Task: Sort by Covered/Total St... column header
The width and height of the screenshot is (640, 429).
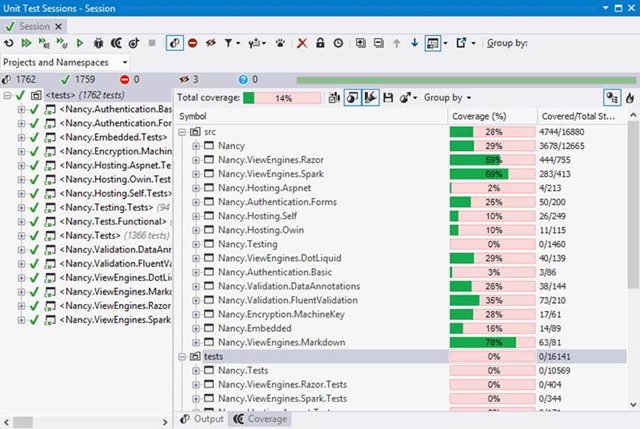Action: [x=582, y=116]
